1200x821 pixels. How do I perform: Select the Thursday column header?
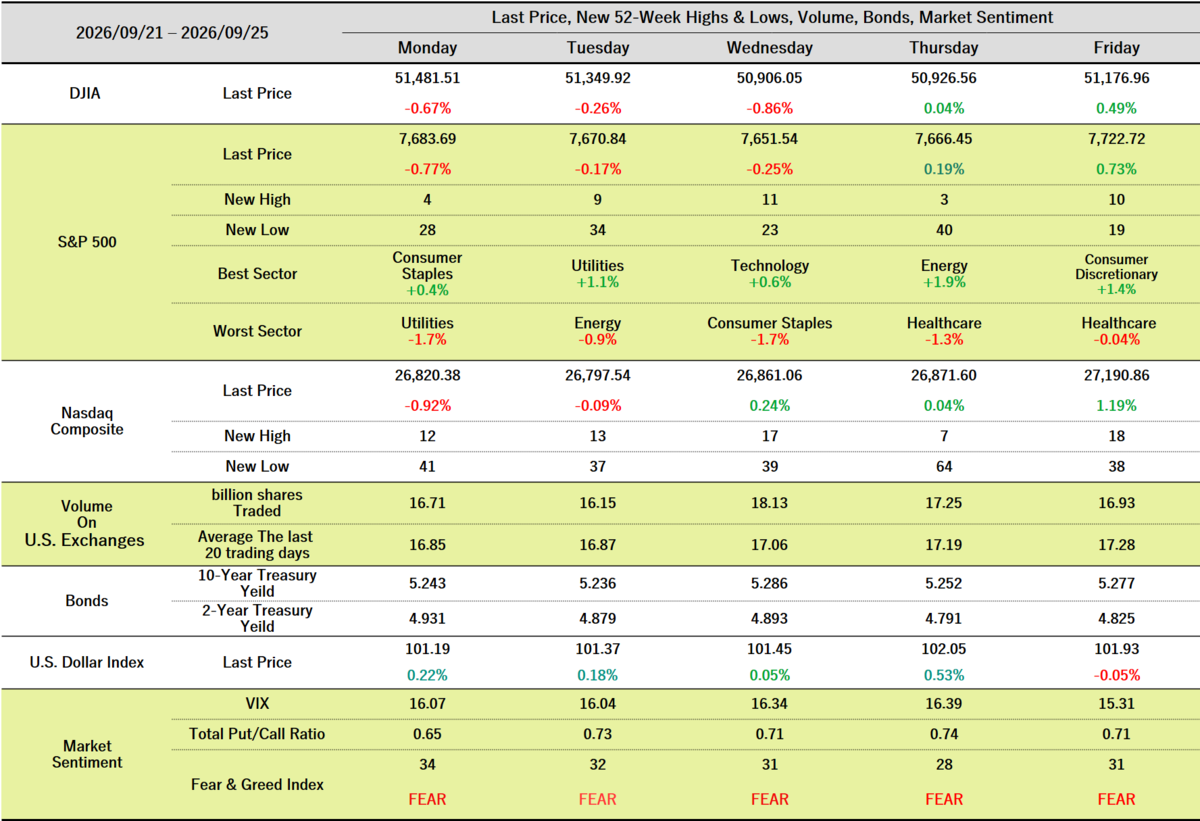coord(945,48)
